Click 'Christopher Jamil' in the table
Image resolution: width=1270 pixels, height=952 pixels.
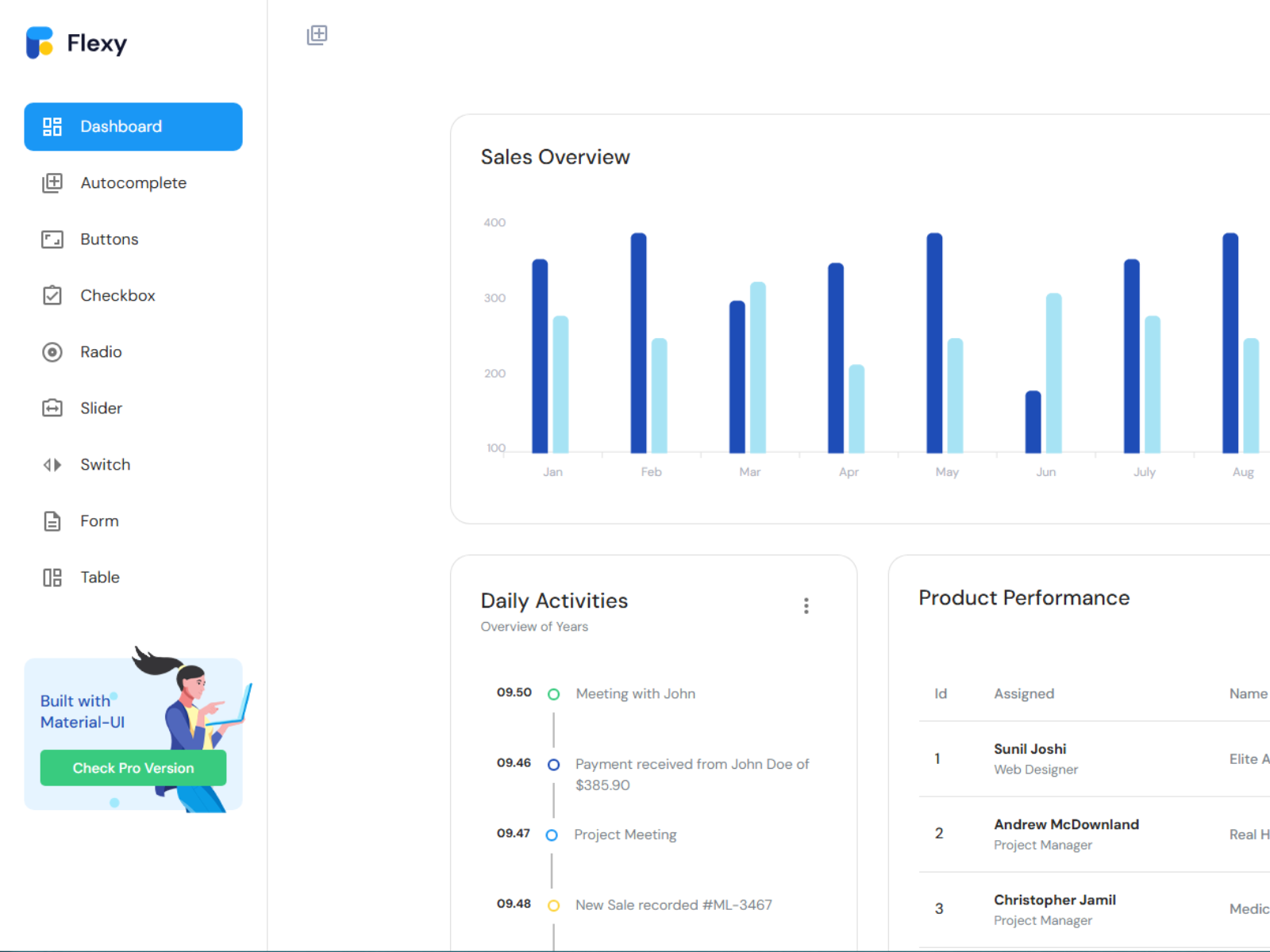1055,900
